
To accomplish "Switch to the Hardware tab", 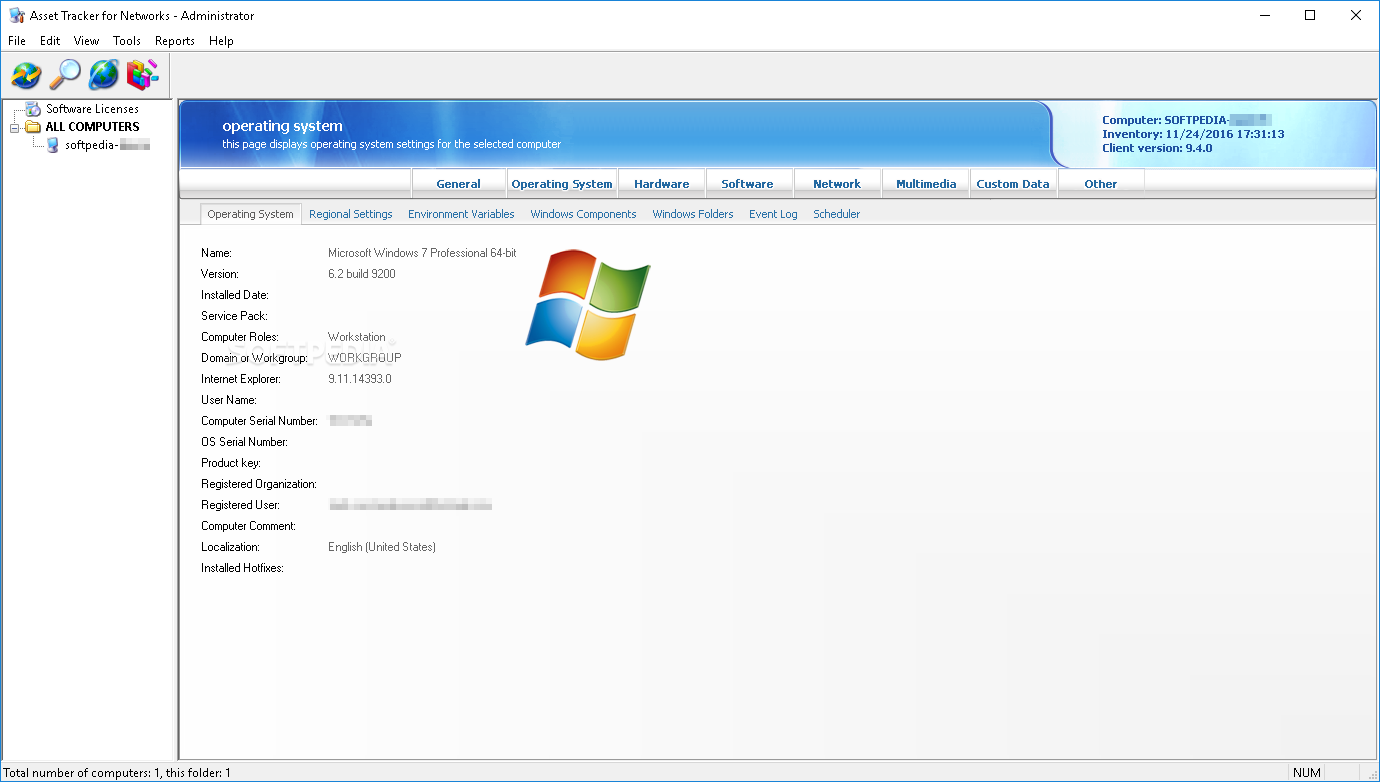I will [662, 184].
